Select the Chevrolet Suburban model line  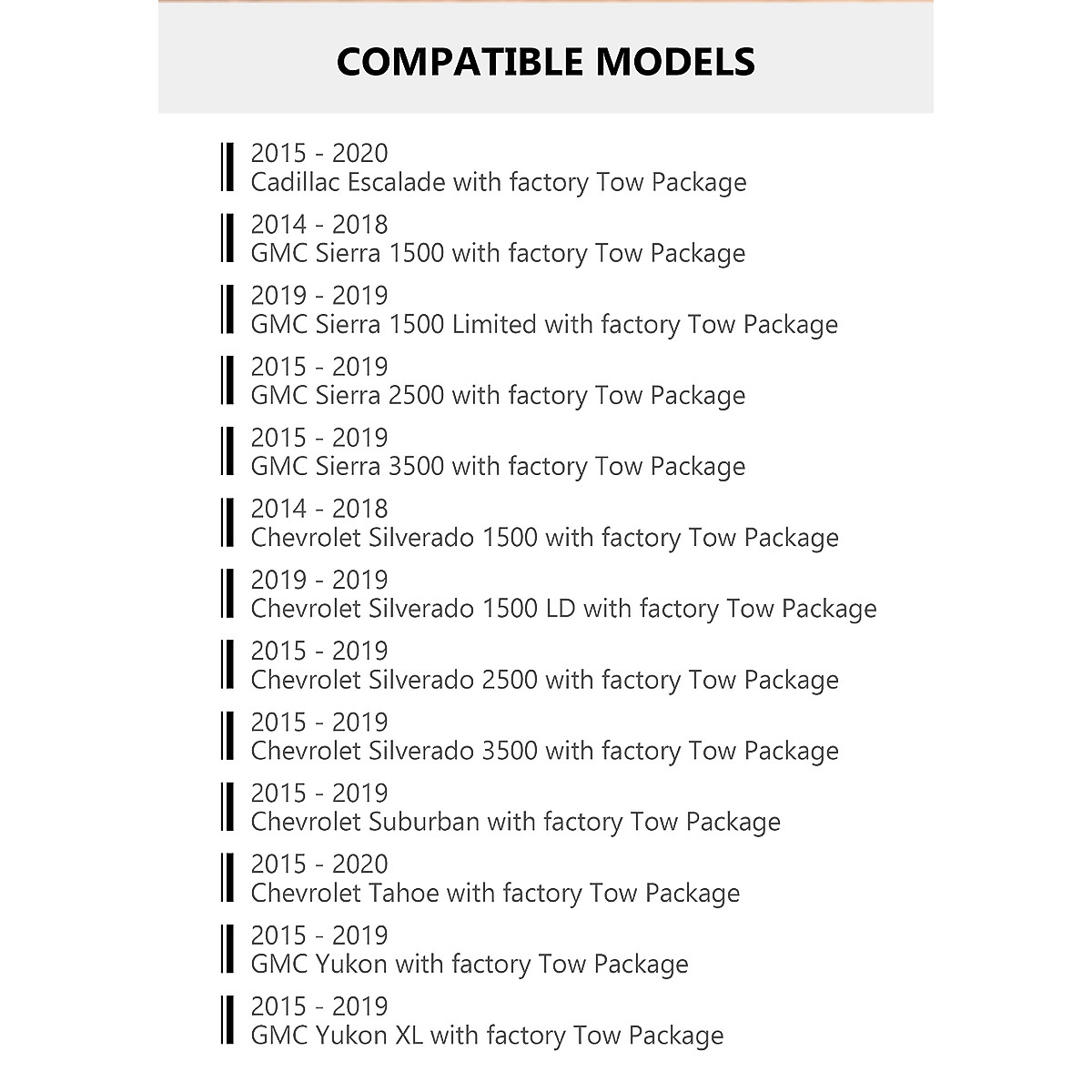pyautogui.click(x=515, y=822)
